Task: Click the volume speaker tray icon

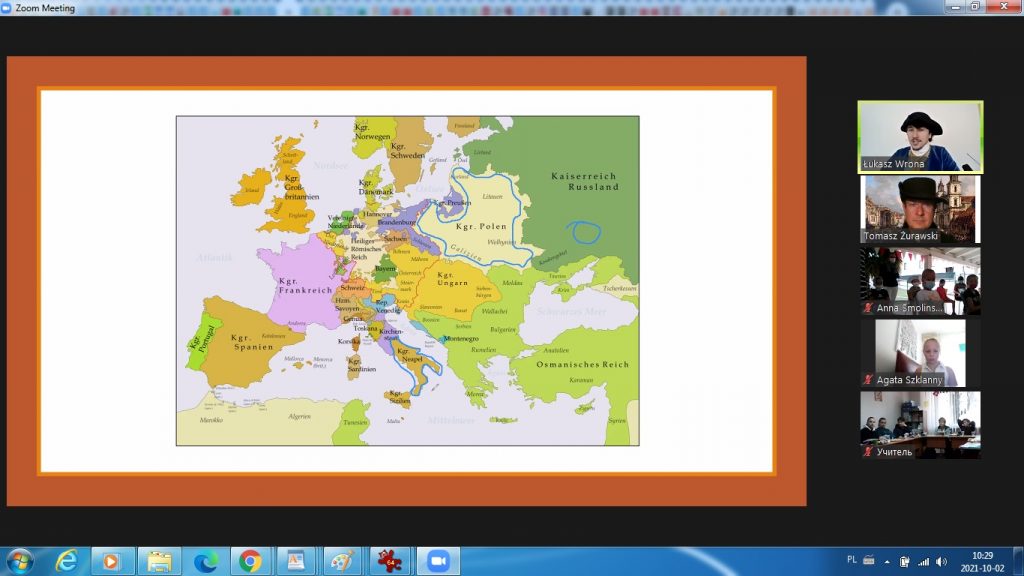Action: [941, 561]
